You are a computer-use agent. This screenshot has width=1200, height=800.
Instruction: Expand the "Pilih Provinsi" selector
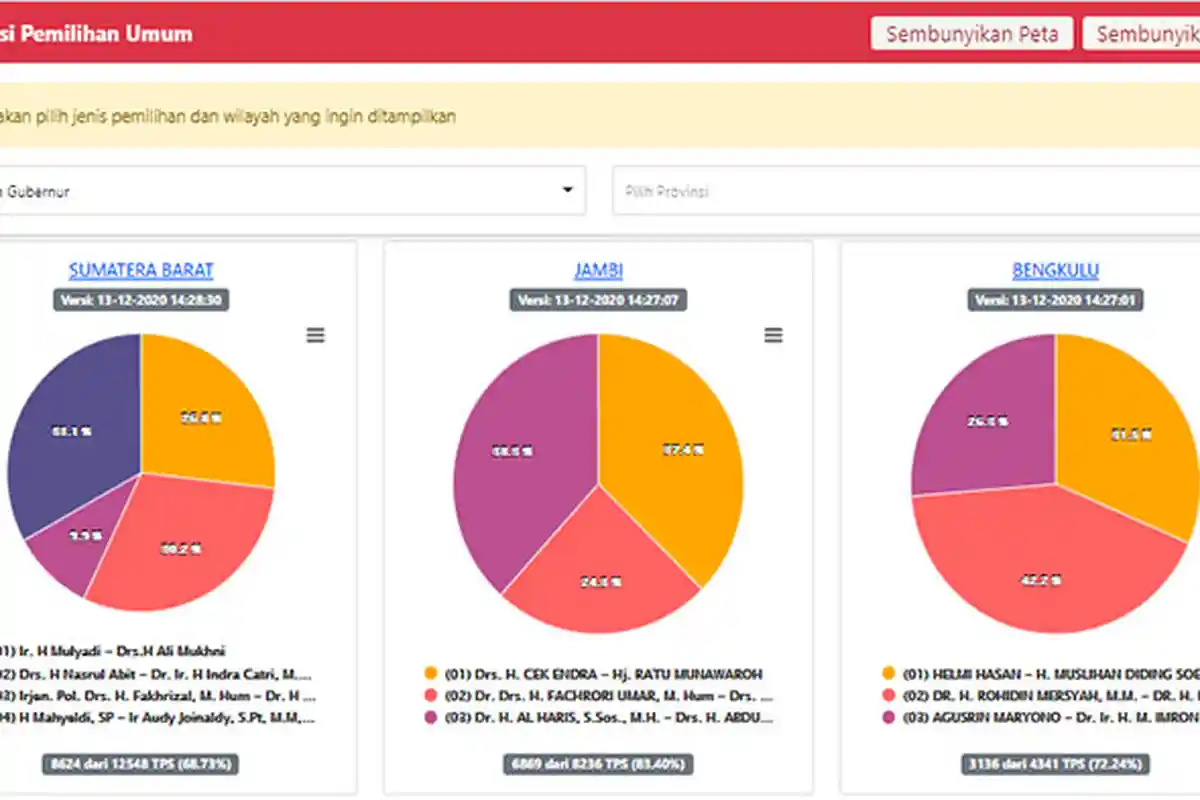click(x=900, y=190)
